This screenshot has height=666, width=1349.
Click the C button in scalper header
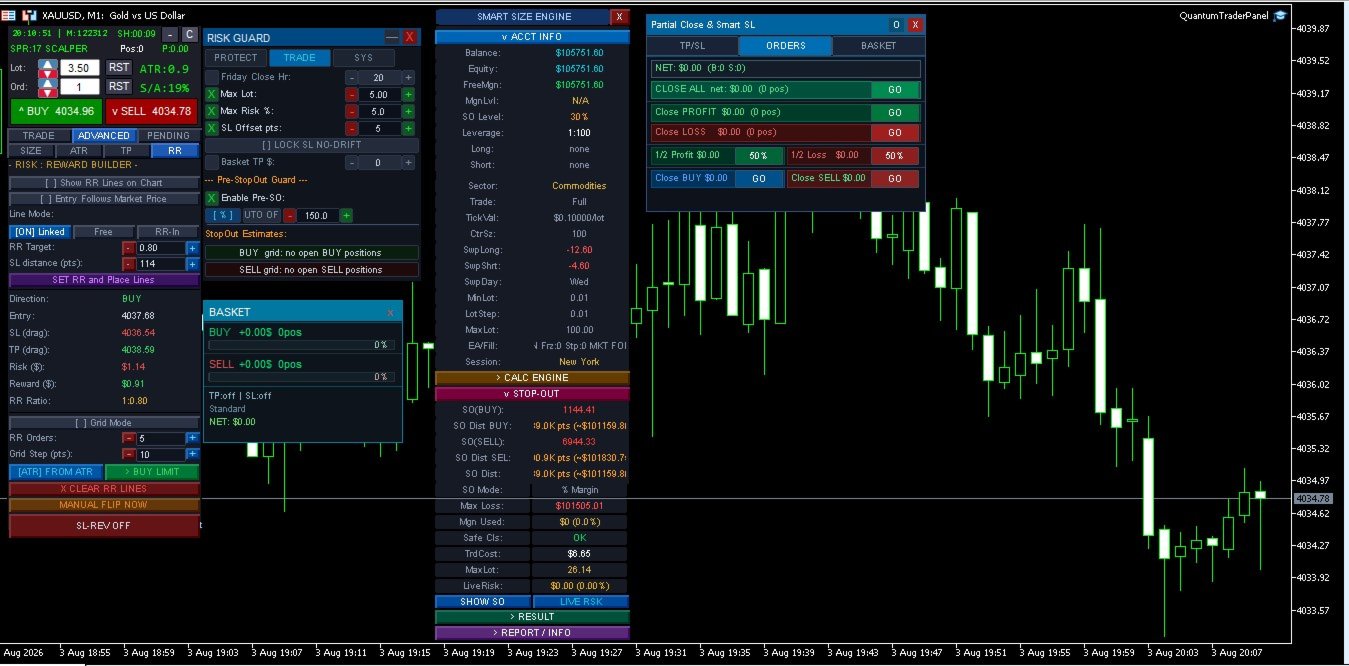click(x=190, y=34)
